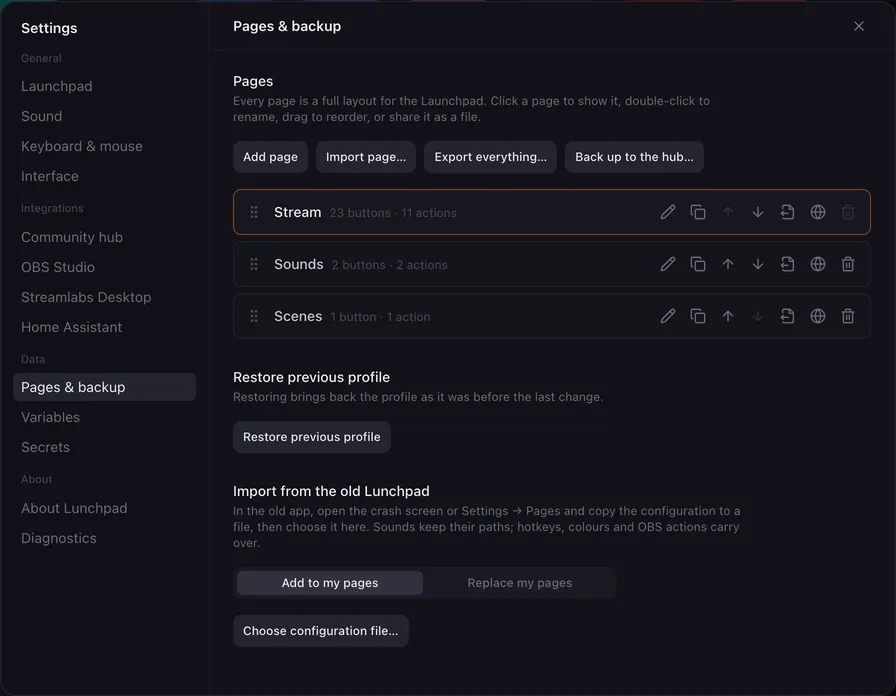The width and height of the screenshot is (896, 696).
Task: Open Variables settings section
Action: click(x=105, y=417)
